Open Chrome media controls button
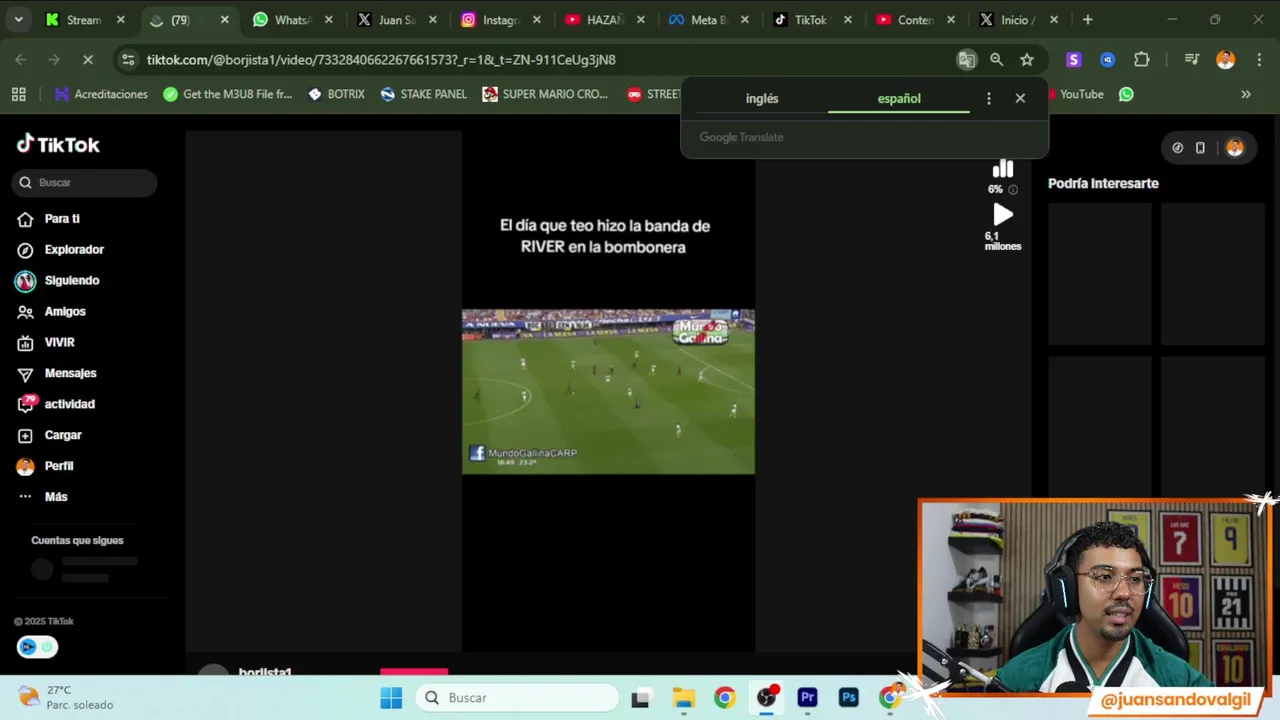This screenshot has height=720, width=1280. [1191, 60]
